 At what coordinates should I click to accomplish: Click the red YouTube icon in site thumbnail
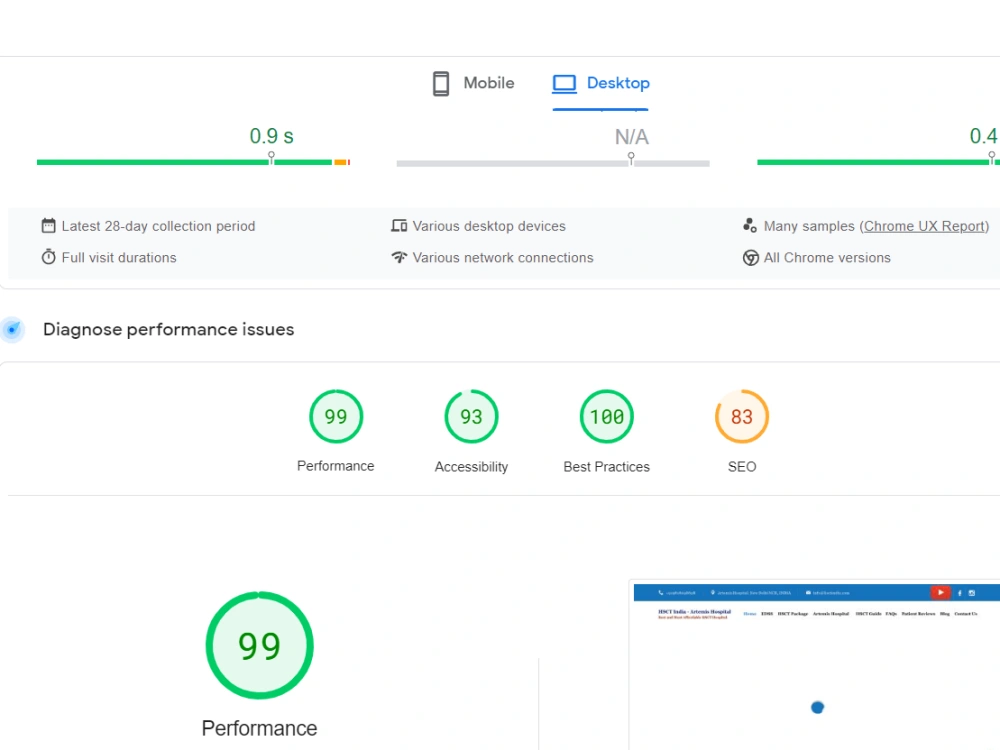(940, 592)
